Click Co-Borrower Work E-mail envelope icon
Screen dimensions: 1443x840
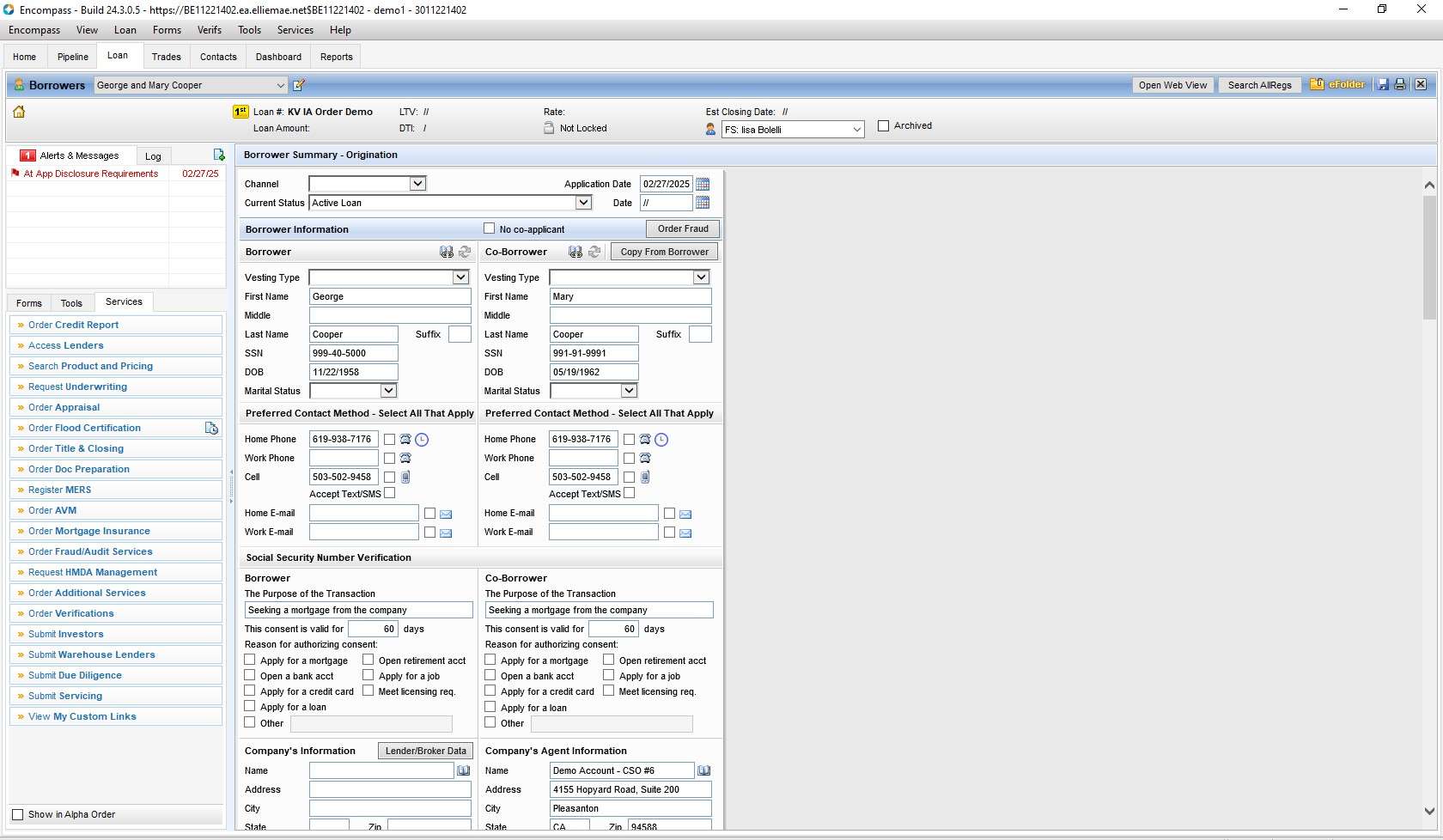tap(685, 533)
